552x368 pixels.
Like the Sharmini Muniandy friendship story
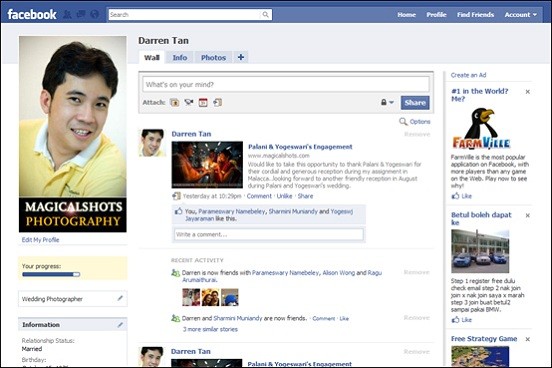pyautogui.click(x=344, y=318)
